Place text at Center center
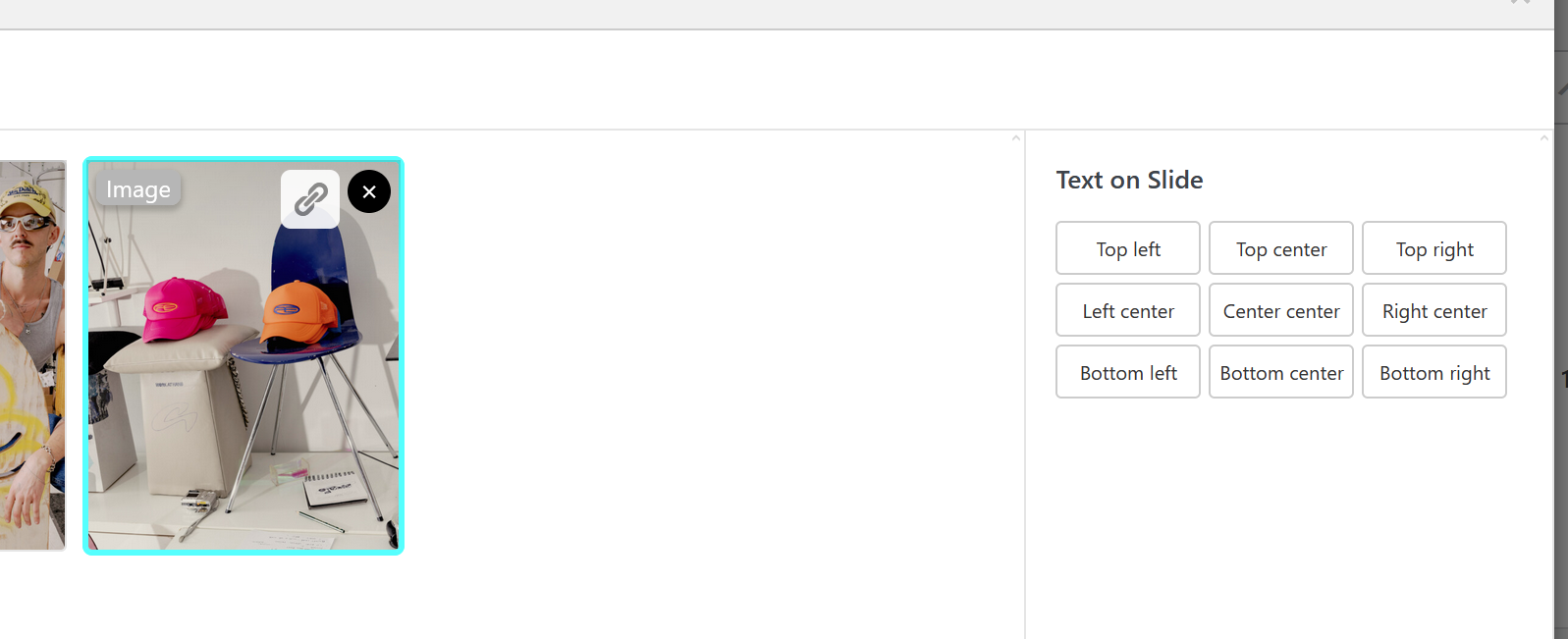 click(x=1281, y=310)
